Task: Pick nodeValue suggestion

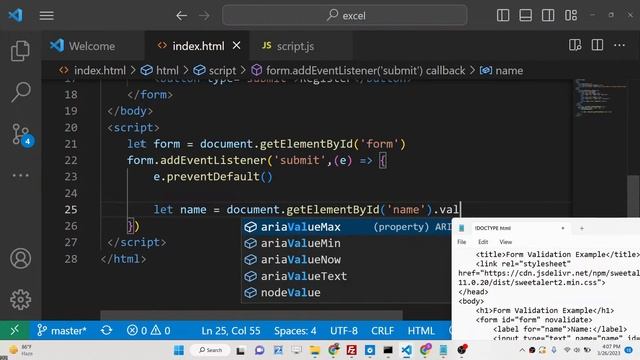Action: click(347, 292)
